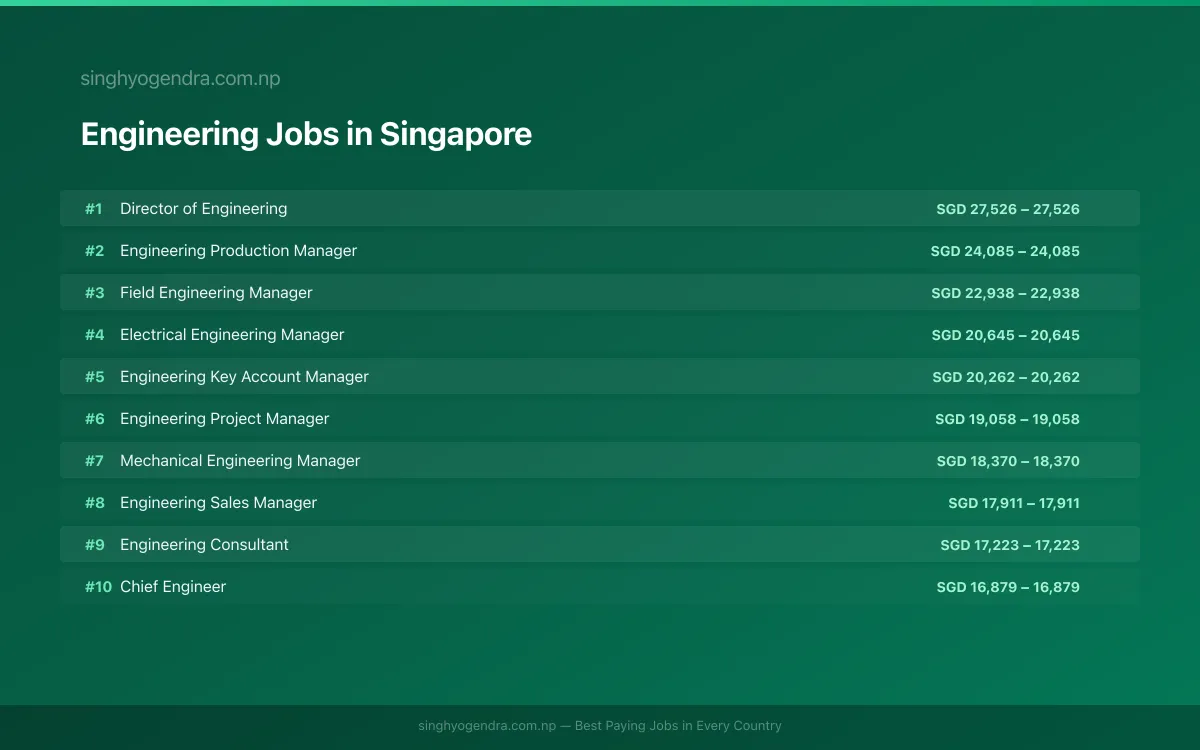The width and height of the screenshot is (1200, 750).
Task: Click salary SGD 27,526 – 27,526
Action: tap(1008, 209)
